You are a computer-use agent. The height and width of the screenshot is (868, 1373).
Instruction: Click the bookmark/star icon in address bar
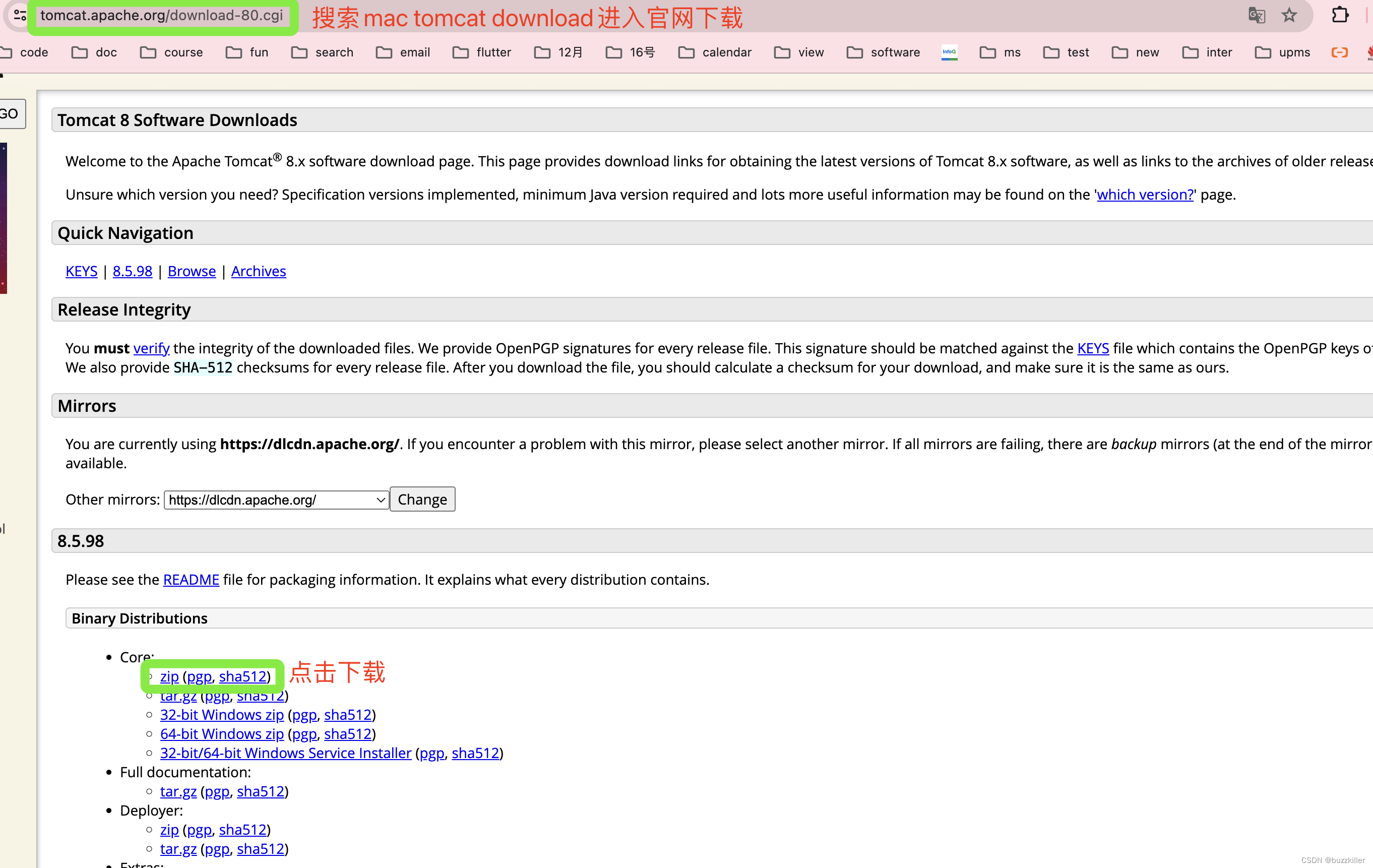pos(1290,14)
